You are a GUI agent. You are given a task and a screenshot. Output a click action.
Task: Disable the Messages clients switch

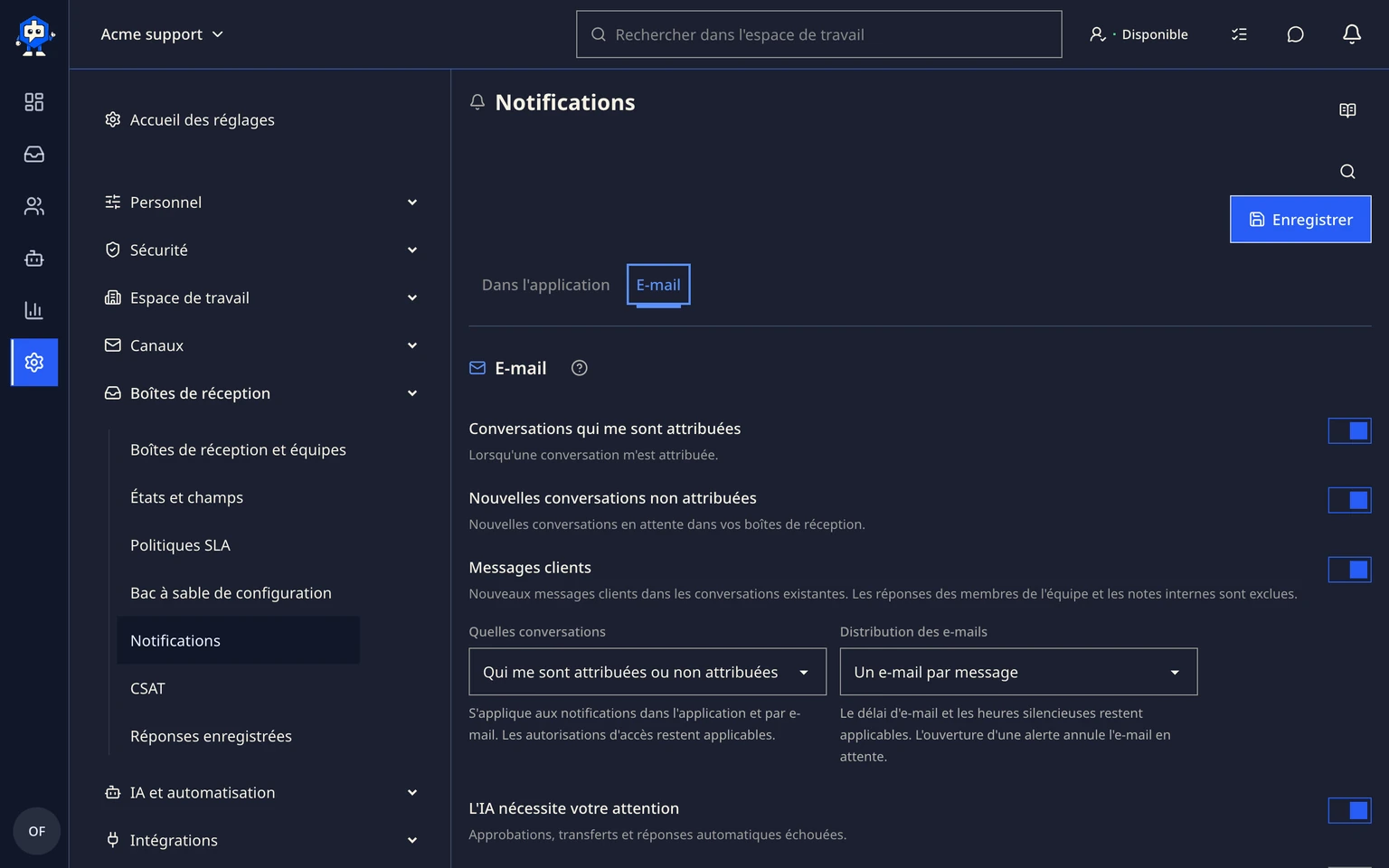pyautogui.click(x=1349, y=570)
